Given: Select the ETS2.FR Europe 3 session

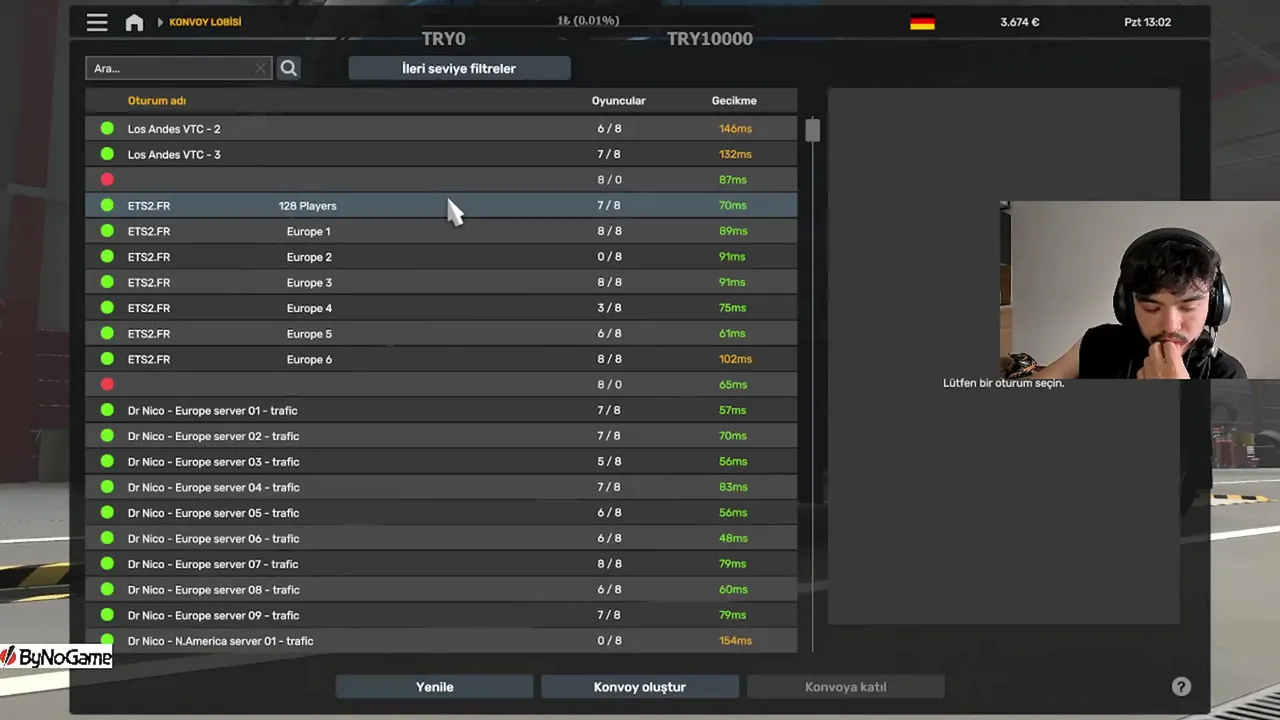Looking at the screenshot, I should click(441, 282).
